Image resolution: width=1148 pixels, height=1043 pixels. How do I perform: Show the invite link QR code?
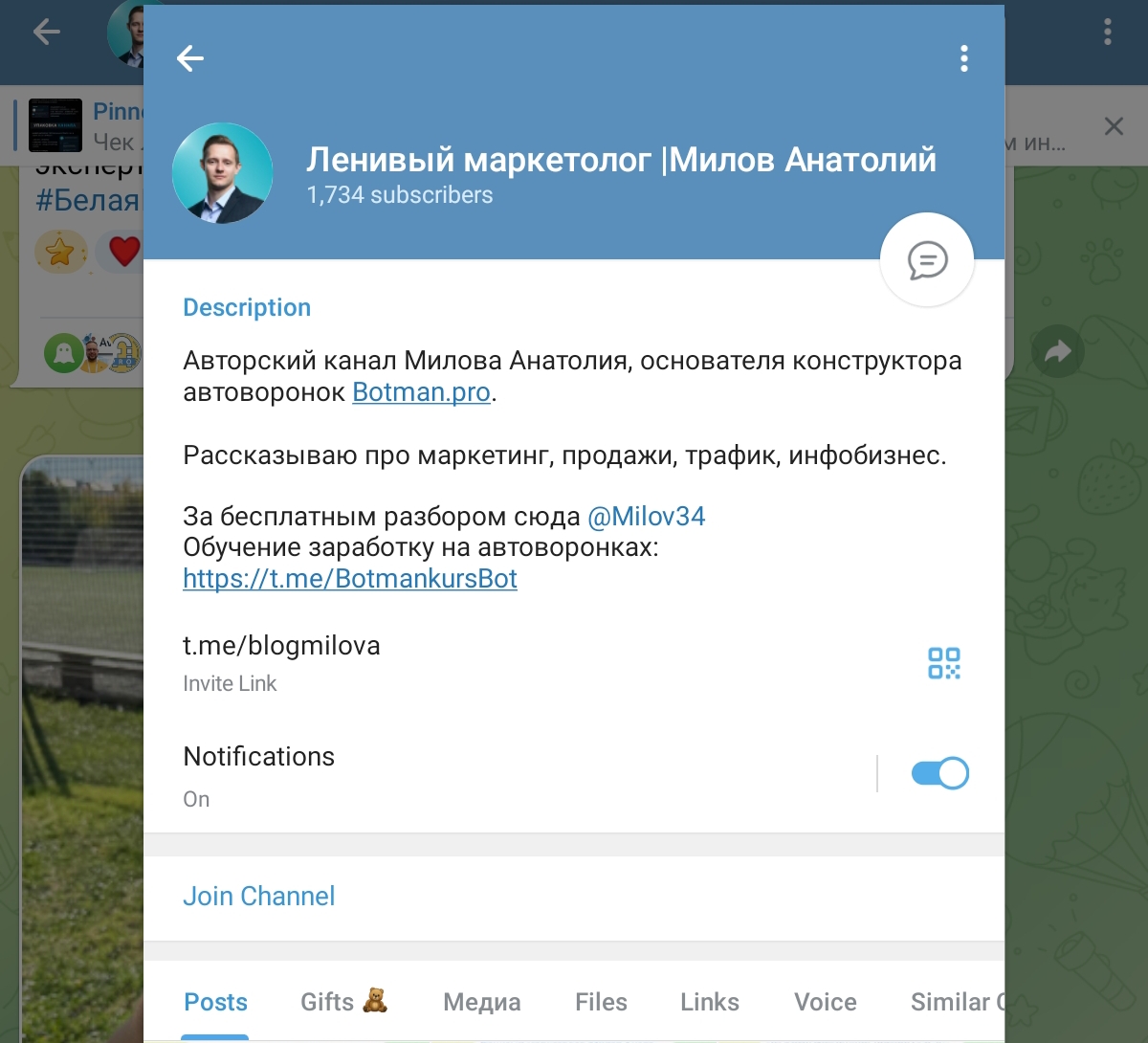[944, 663]
